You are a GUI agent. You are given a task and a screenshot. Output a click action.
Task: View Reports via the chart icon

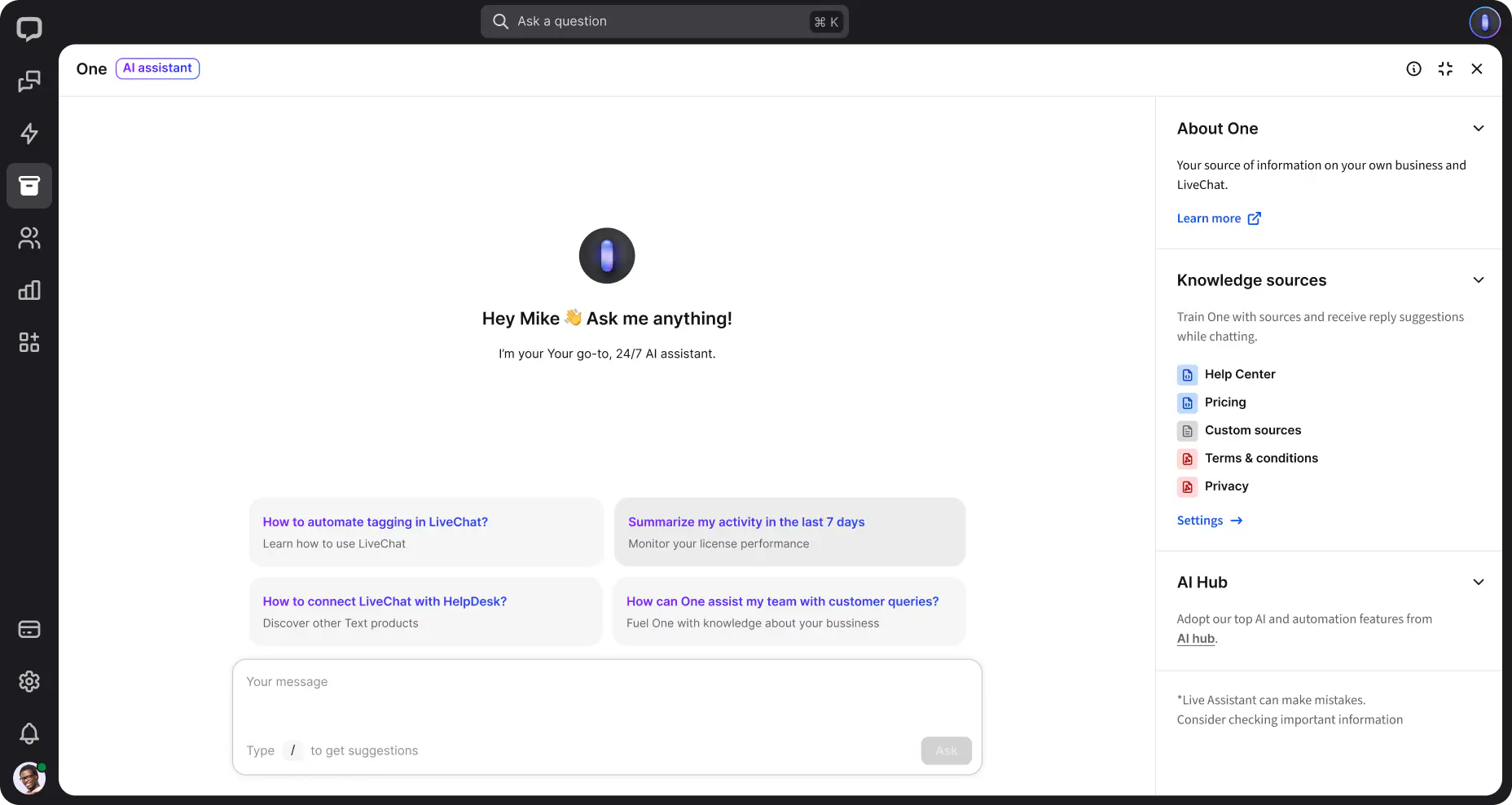point(29,290)
